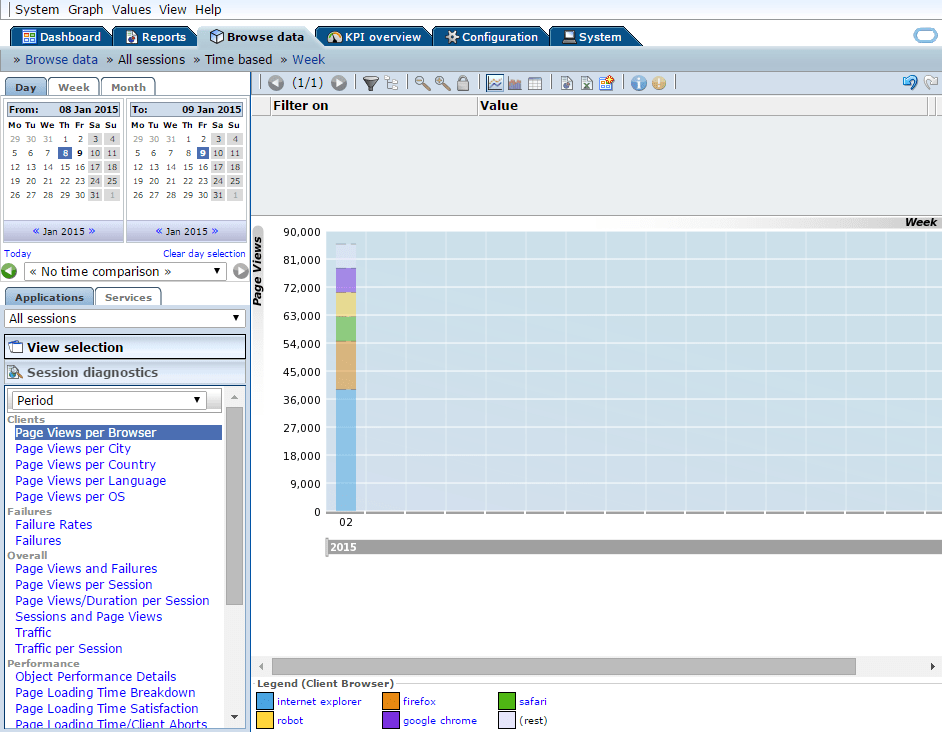Click the google chrome legend color swatch
The width and height of the screenshot is (942, 732).
(389, 721)
